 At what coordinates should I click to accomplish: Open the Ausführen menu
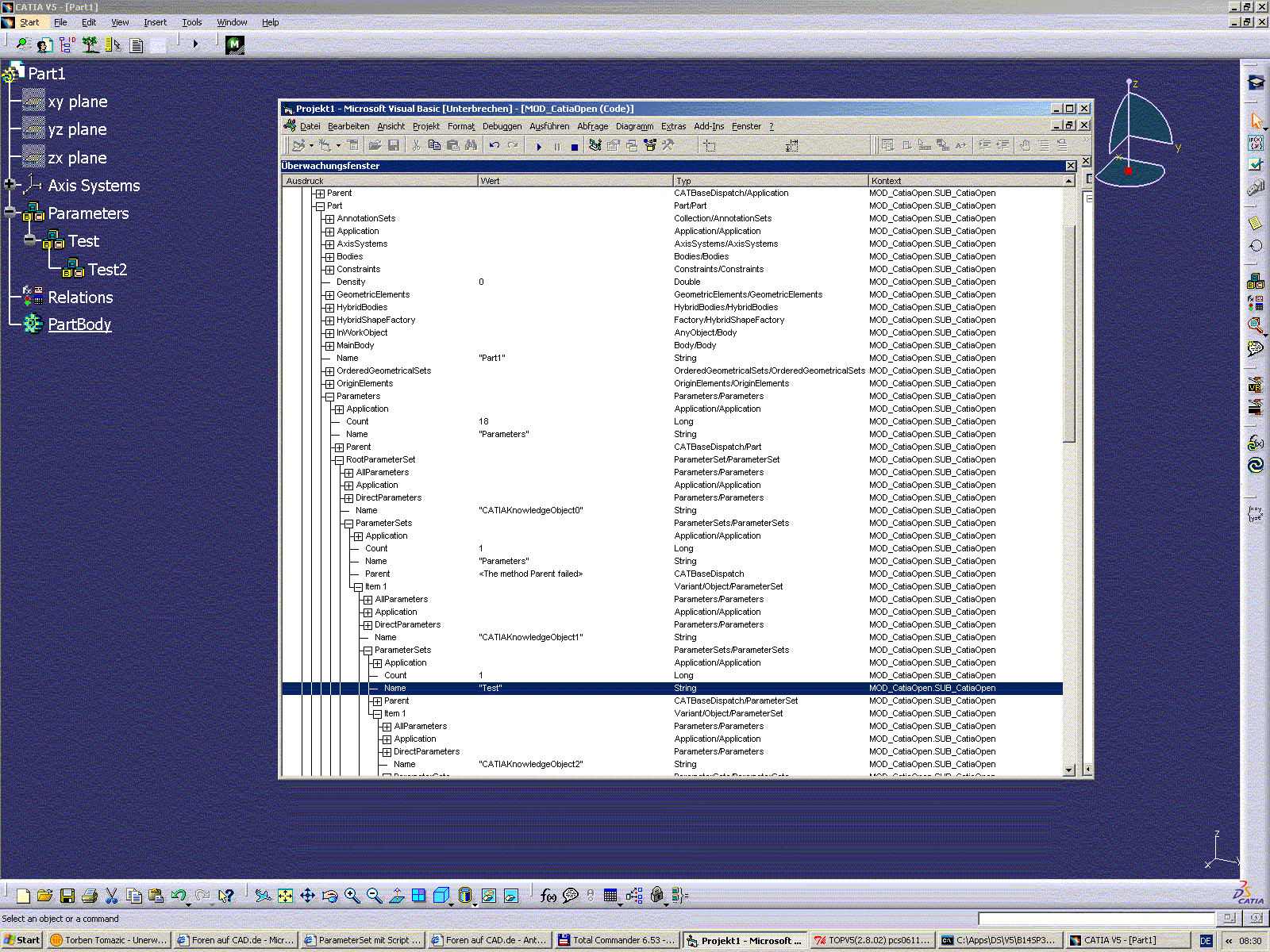click(x=549, y=126)
